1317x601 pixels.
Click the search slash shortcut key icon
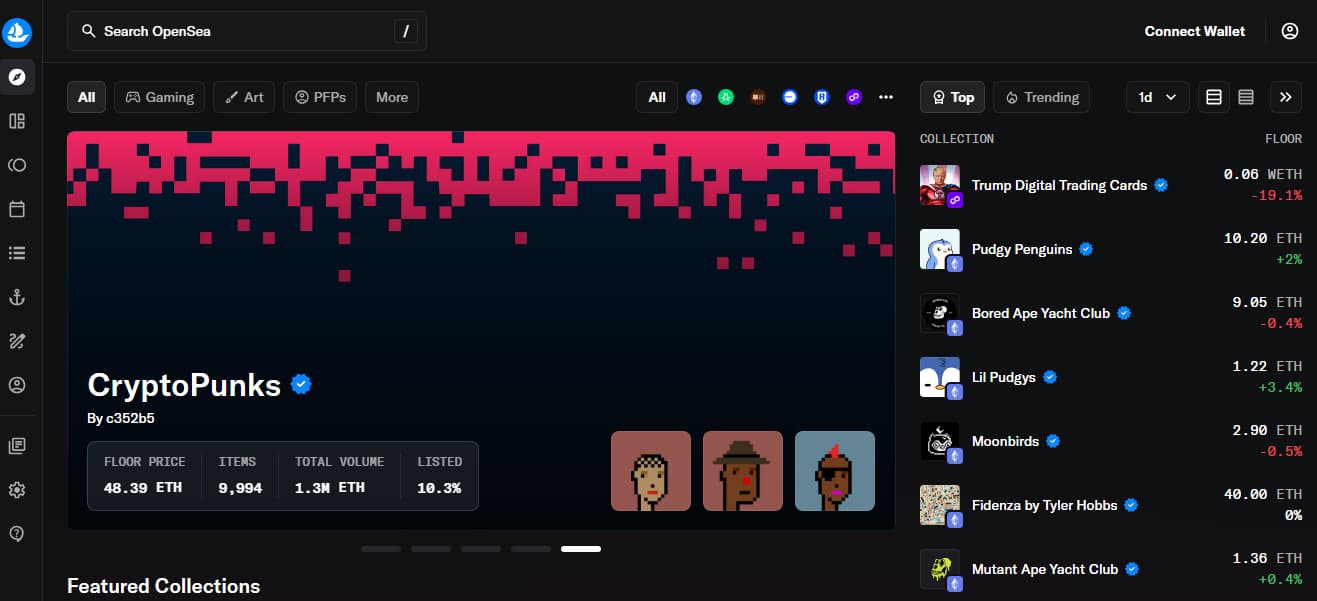pos(405,31)
